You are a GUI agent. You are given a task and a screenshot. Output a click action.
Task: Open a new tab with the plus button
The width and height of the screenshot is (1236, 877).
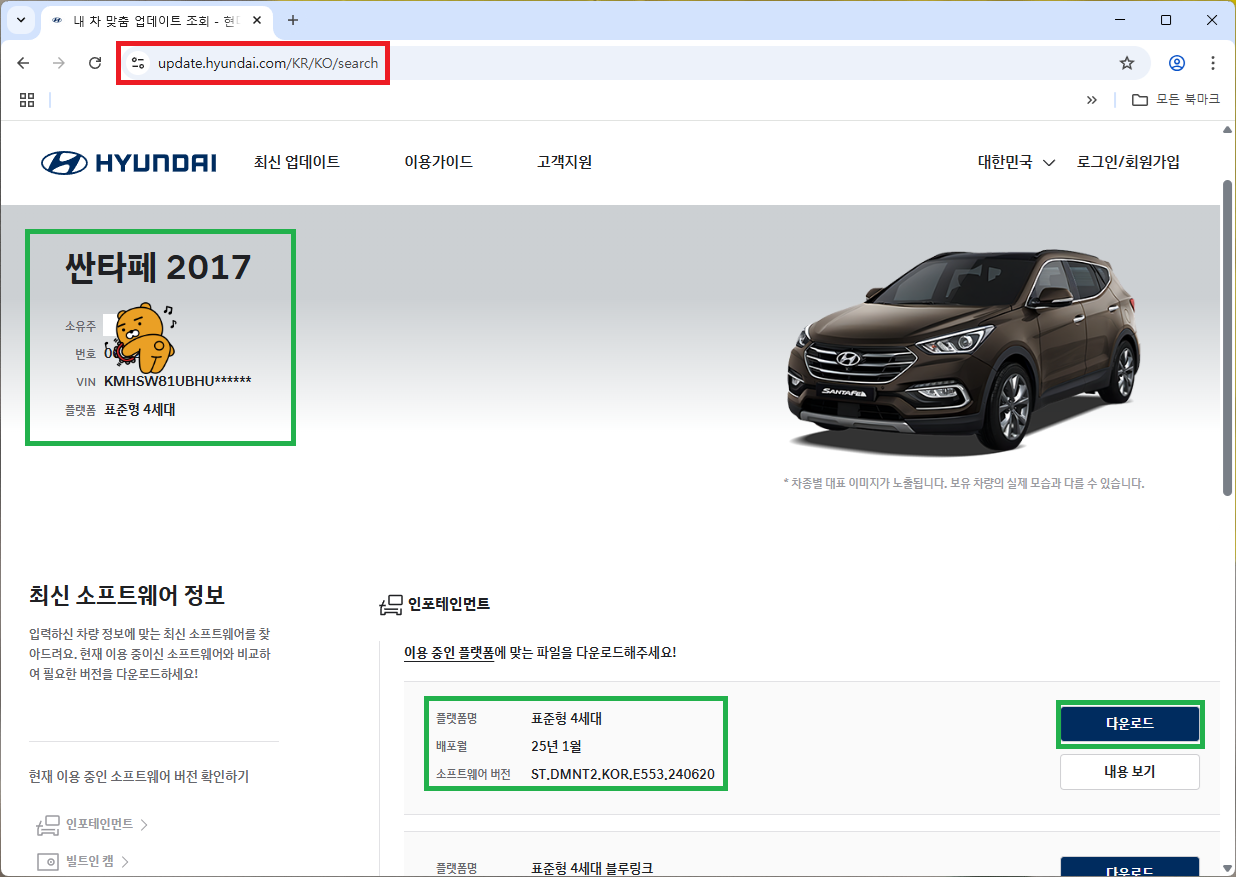[293, 20]
